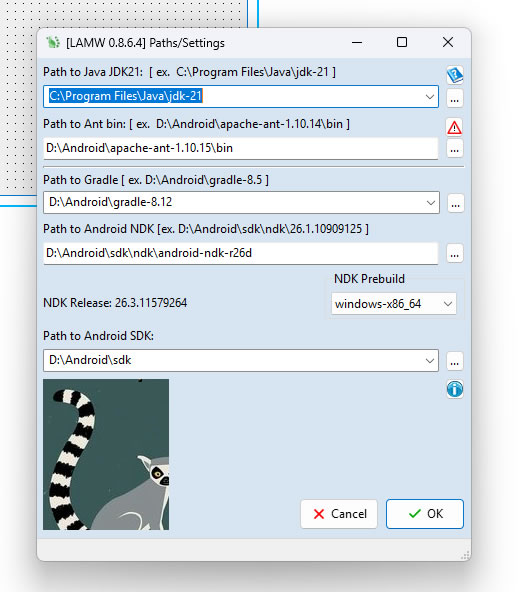Click the lemur picture
Image resolution: width=532 pixels, height=592 pixels.
[x=106, y=454]
